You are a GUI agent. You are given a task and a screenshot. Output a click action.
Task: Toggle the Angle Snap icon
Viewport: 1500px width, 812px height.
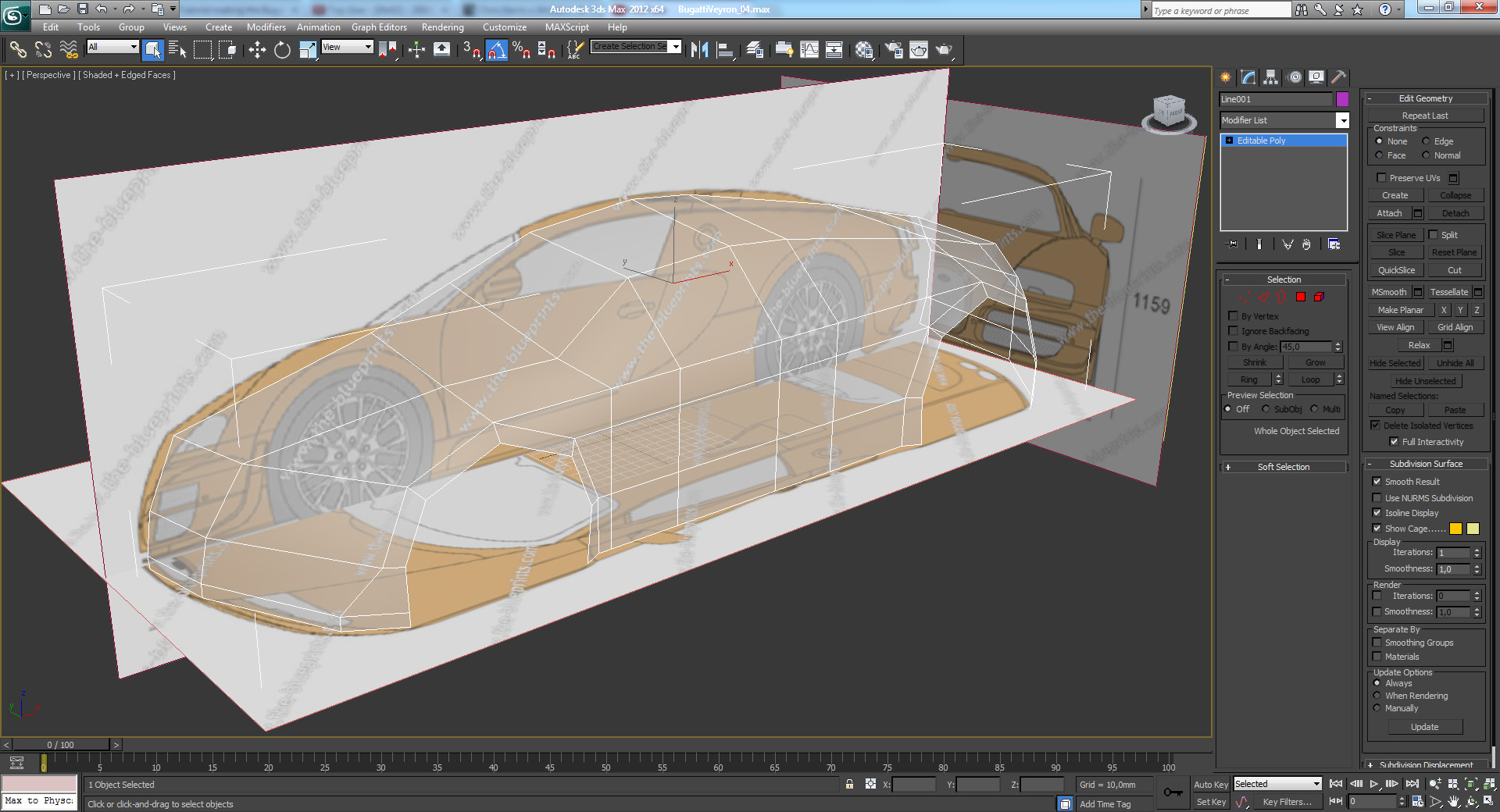pos(496,50)
